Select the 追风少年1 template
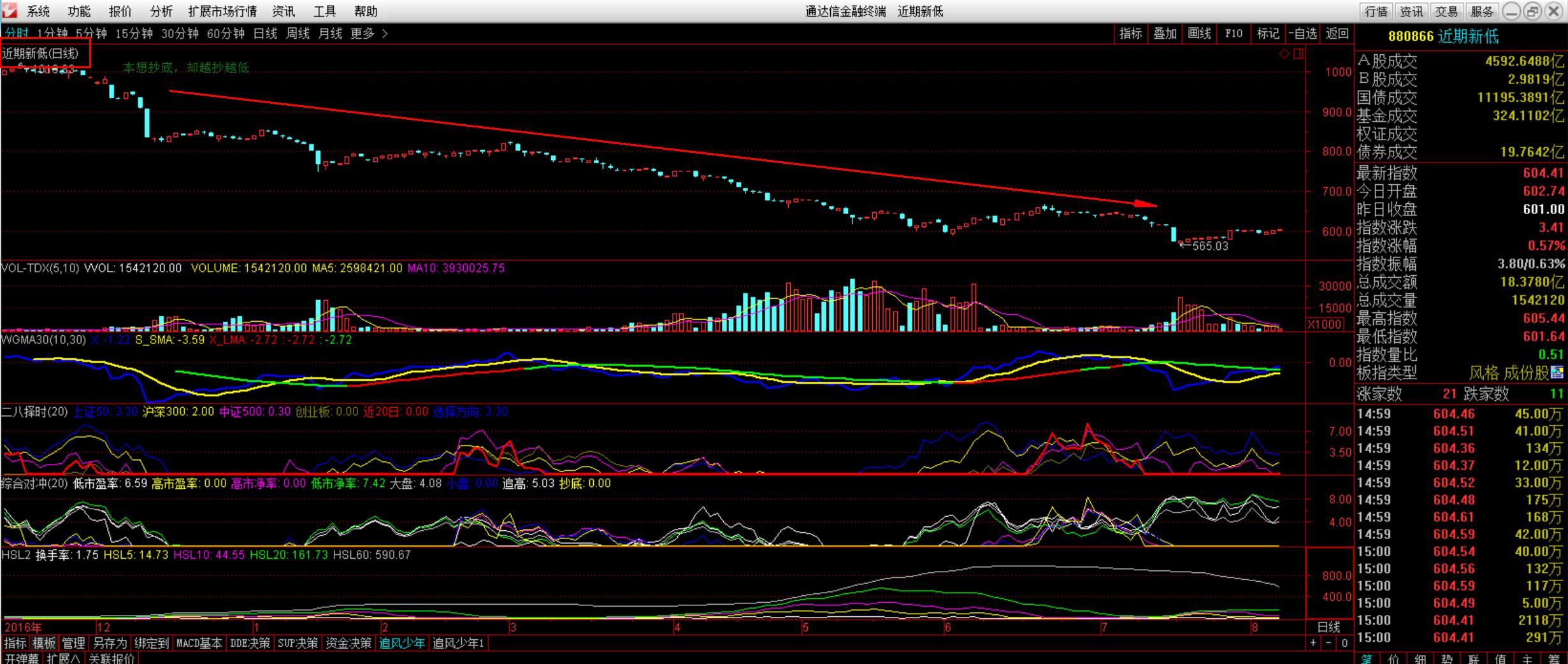 click(x=459, y=644)
